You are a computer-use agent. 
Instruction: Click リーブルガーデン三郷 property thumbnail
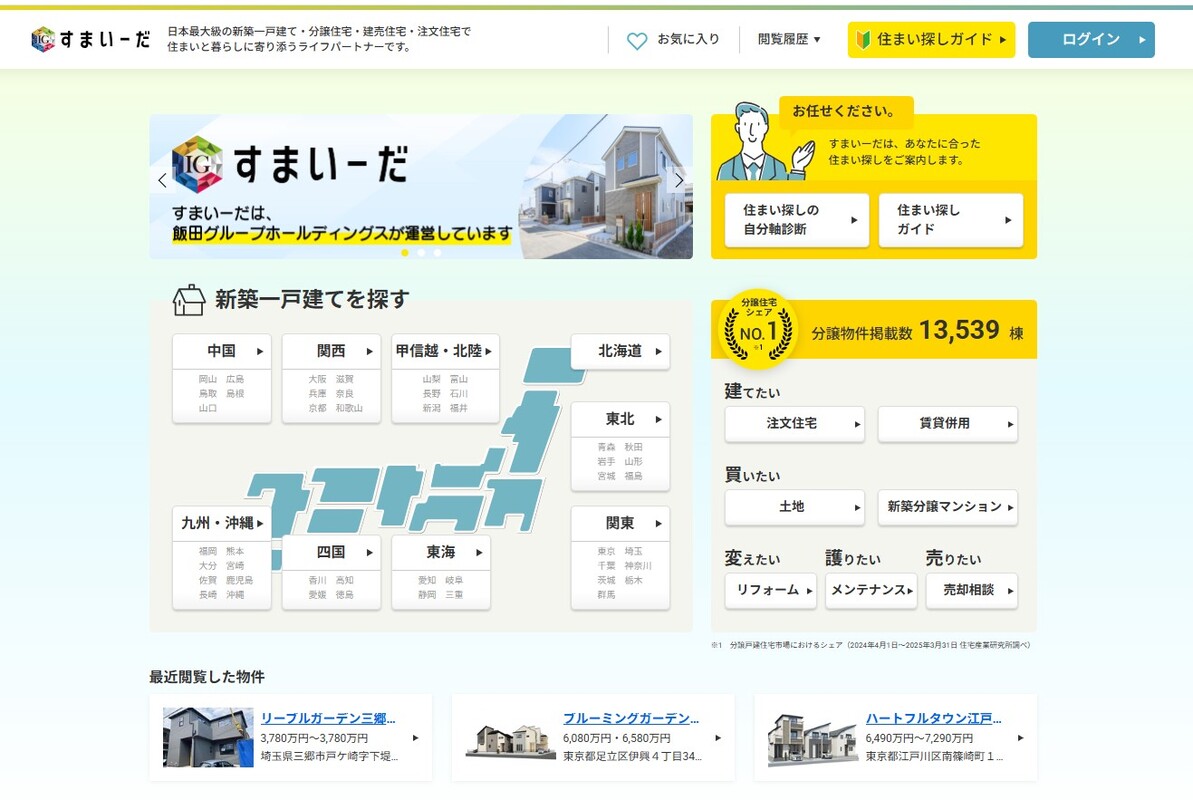point(208,737)
